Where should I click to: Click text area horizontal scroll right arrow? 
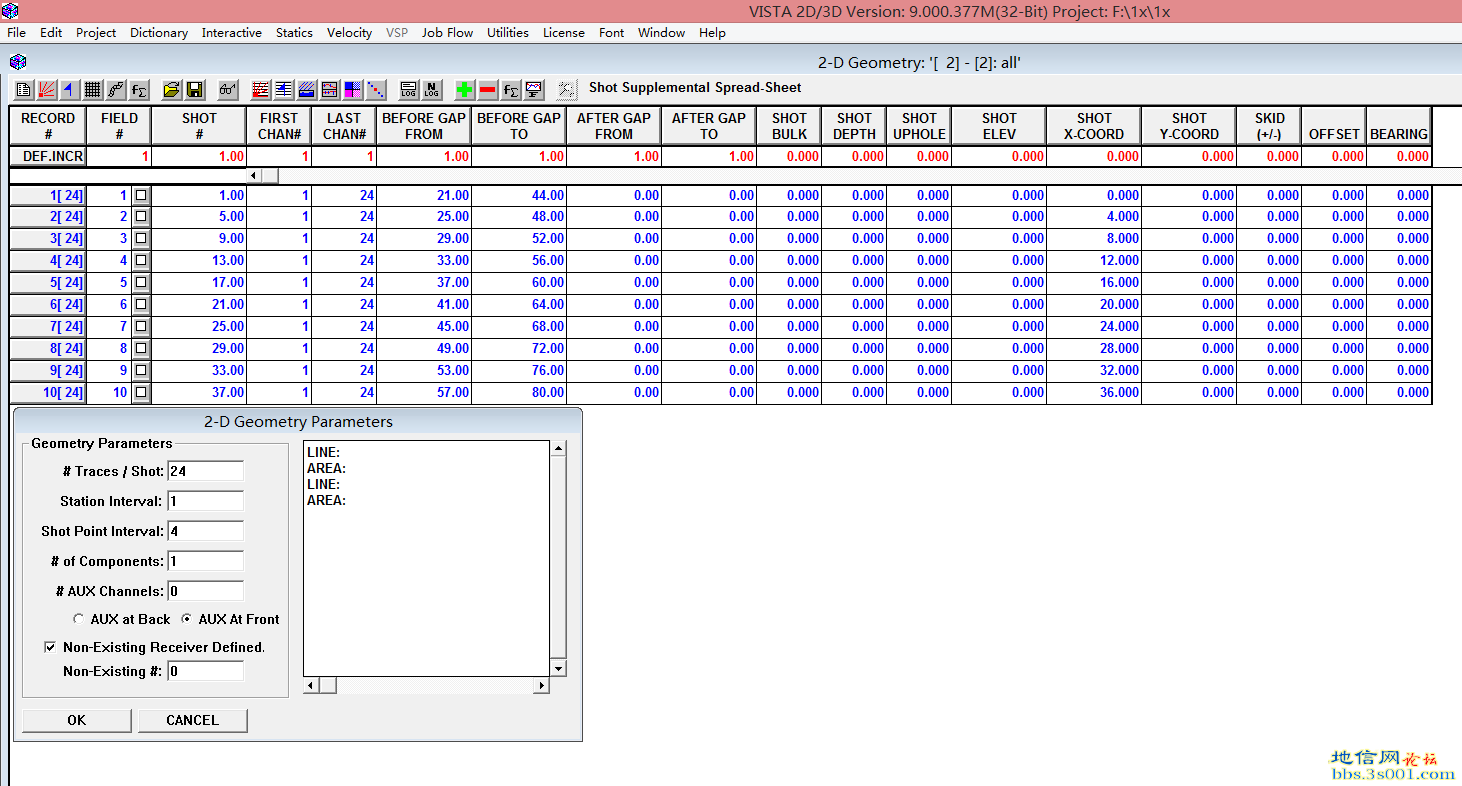[x=542, y=686]
